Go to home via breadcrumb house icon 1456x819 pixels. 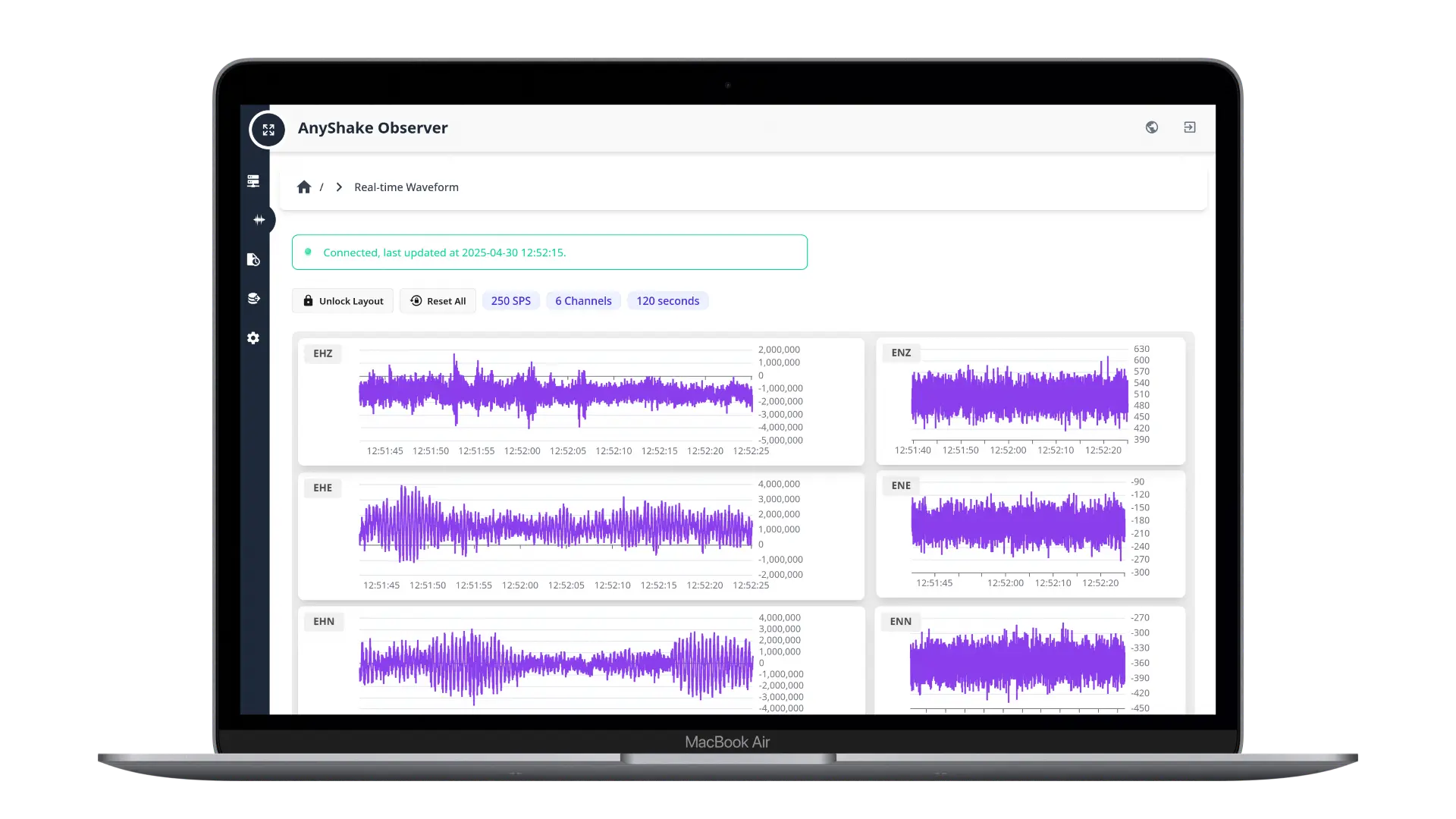point(304,187)
